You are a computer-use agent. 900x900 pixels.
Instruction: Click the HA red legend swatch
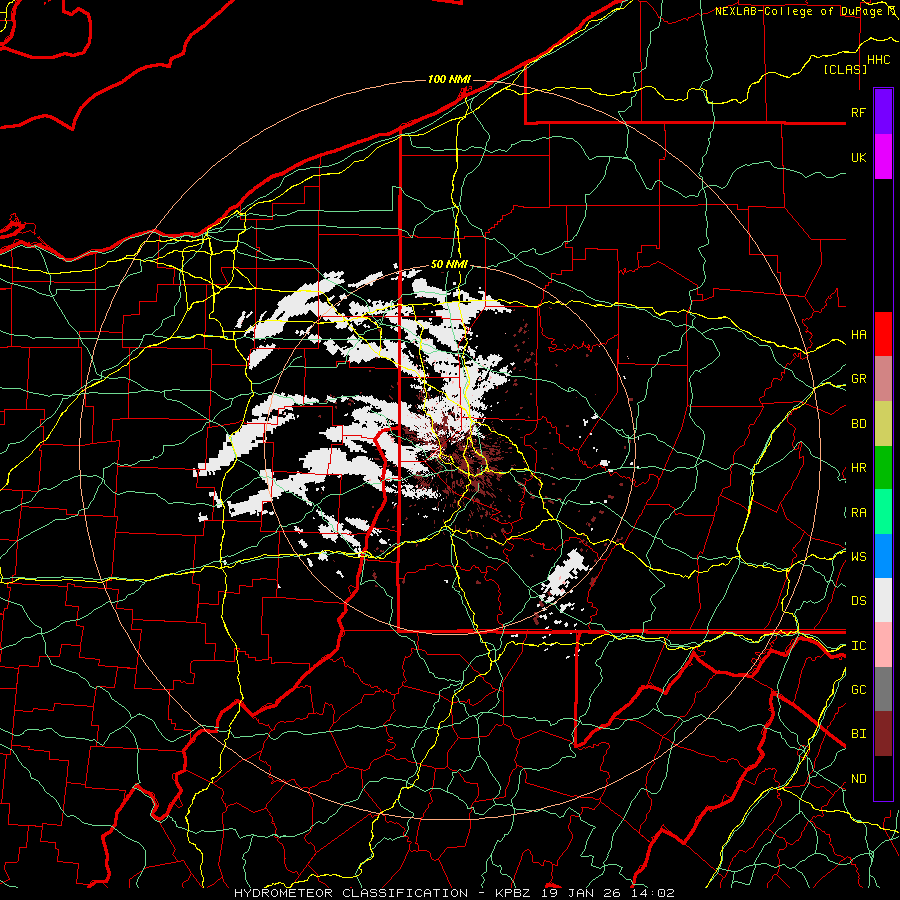pyautogui.click(x=883, y=334)
